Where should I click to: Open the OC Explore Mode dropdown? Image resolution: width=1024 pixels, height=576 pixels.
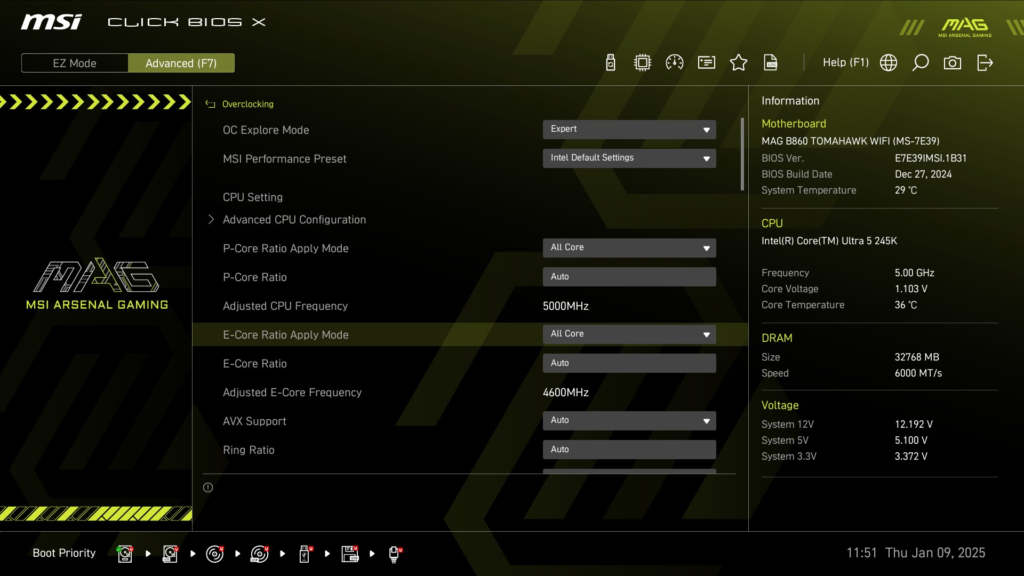pyautogui.click(x=629, y=129)
